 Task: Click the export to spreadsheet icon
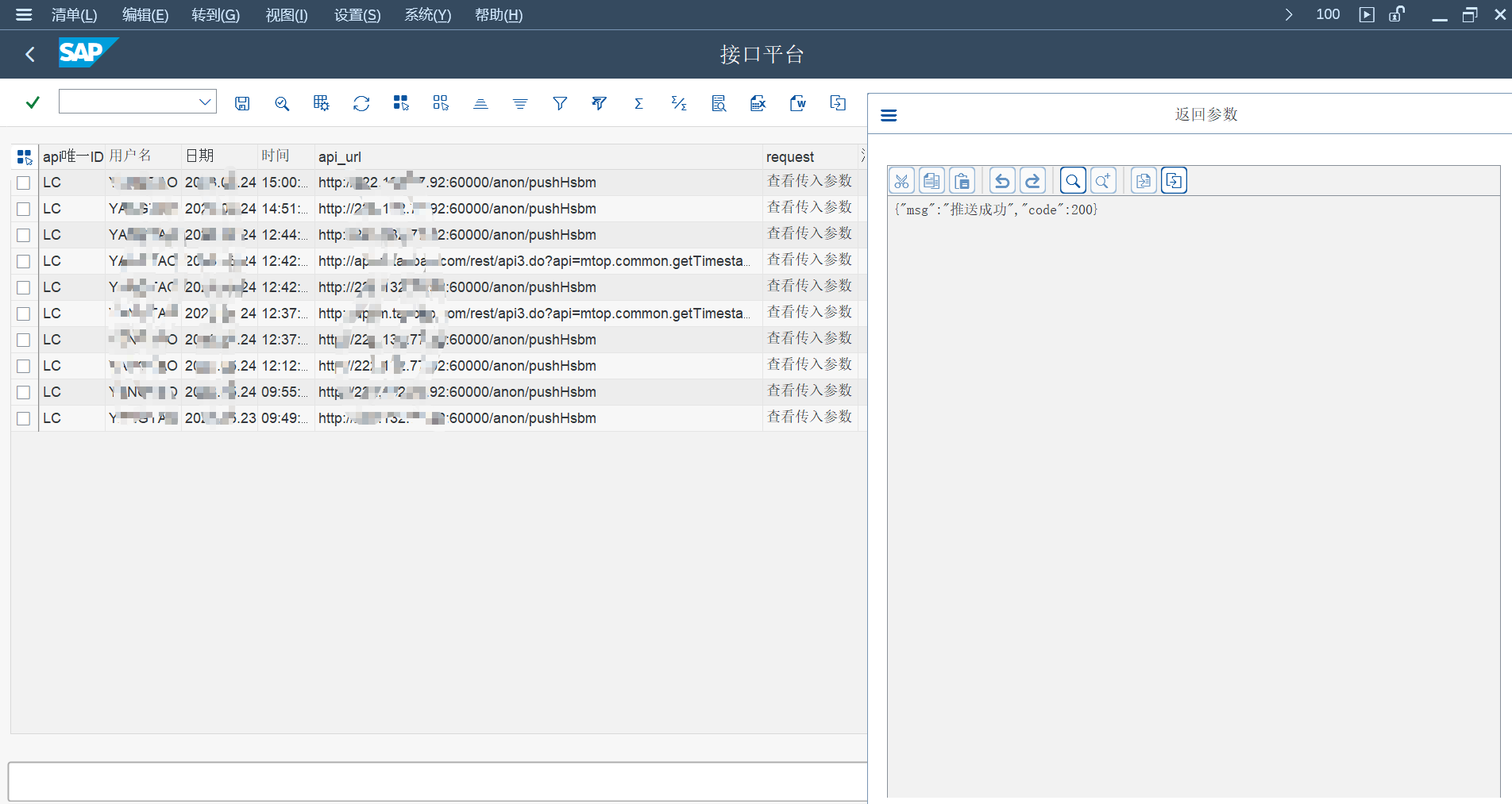[x=758, y=103]
